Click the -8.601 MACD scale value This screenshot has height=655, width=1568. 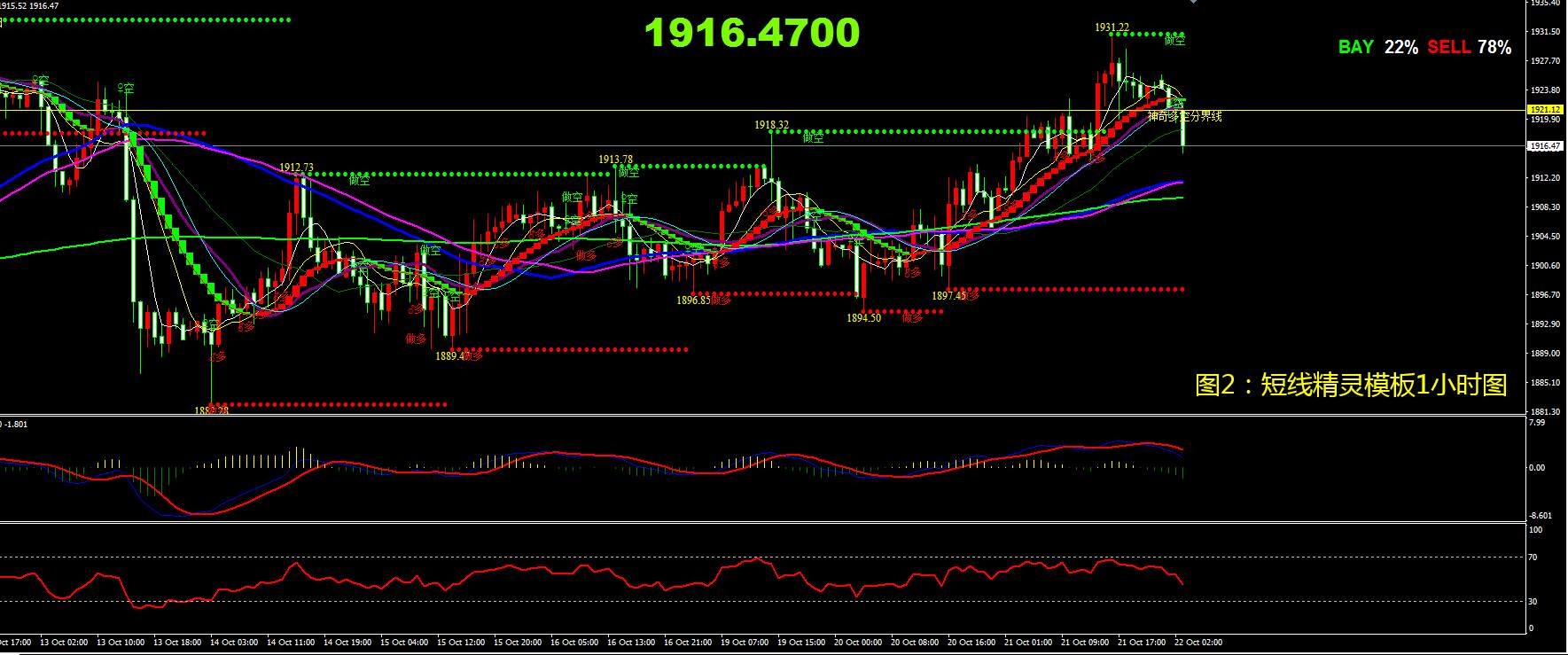(1541, 516)
